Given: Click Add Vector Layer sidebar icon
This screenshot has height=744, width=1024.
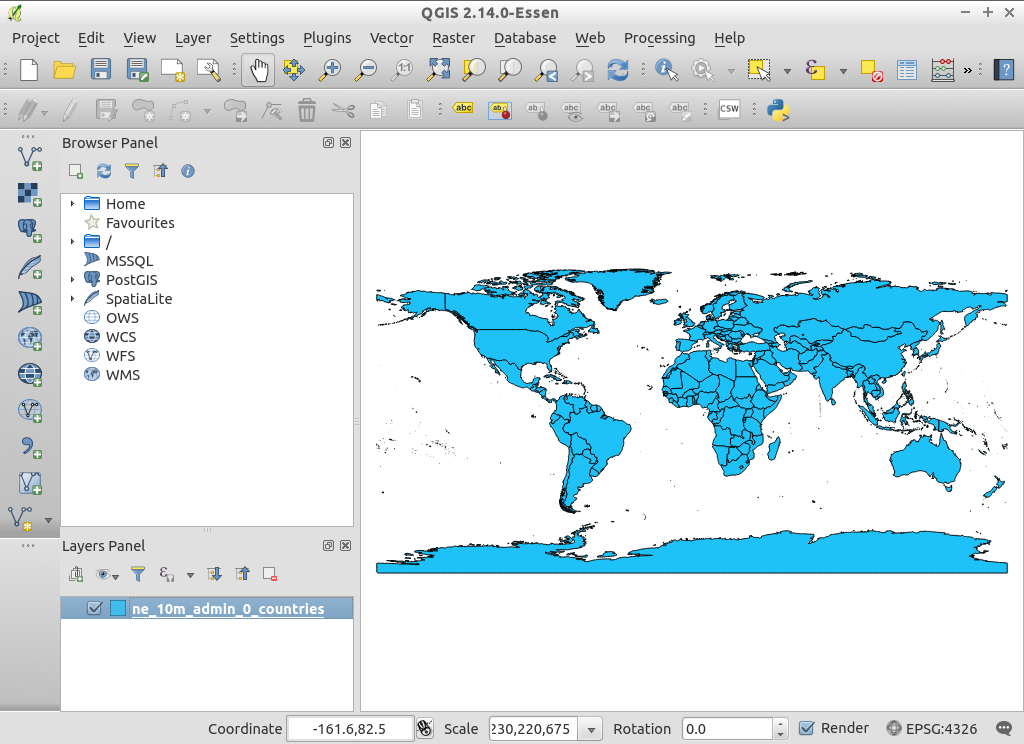Looking at the screenshot, I should point(29,158).
